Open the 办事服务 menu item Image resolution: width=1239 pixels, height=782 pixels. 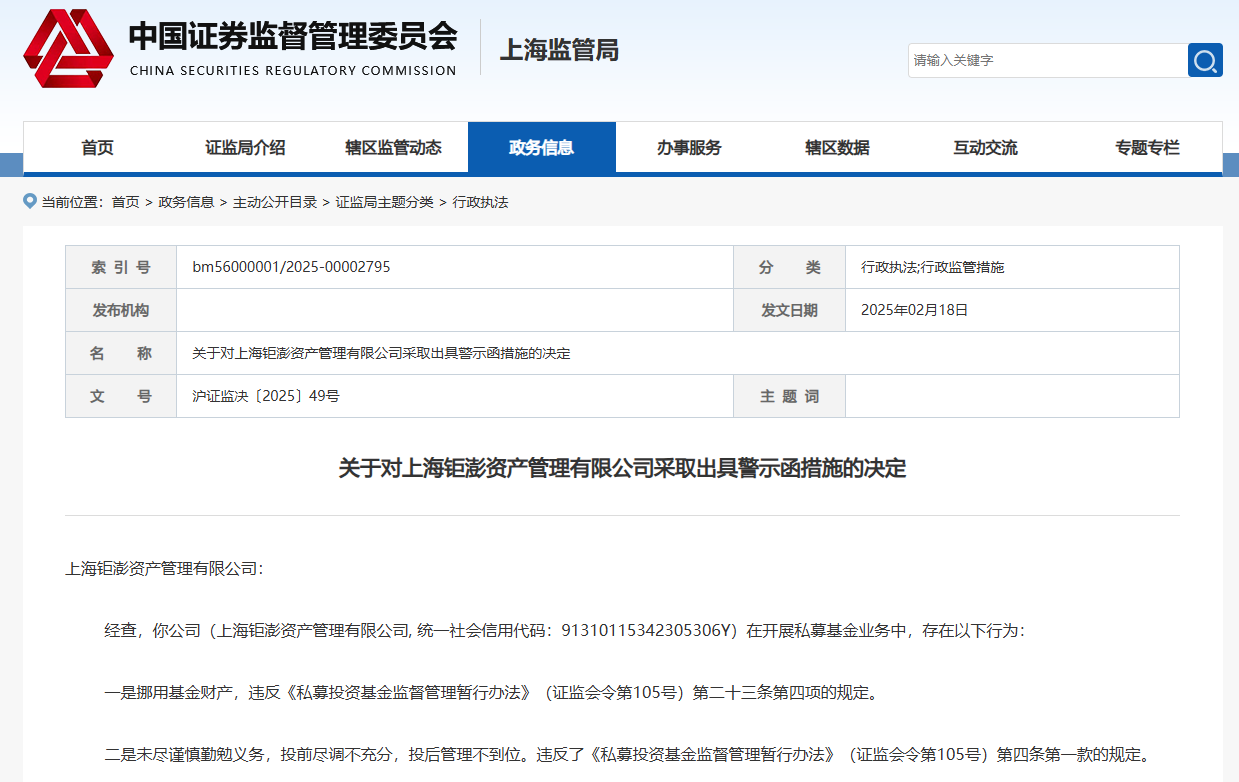tap(689, 148)
